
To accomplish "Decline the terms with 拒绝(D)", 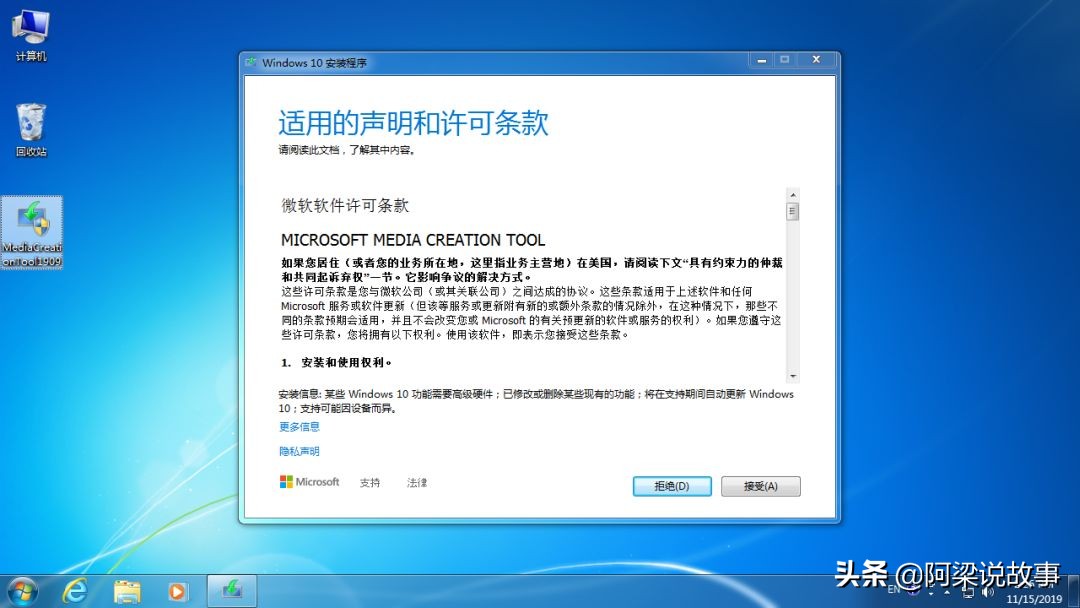I will pyautogui.click(x=671, y=486).
